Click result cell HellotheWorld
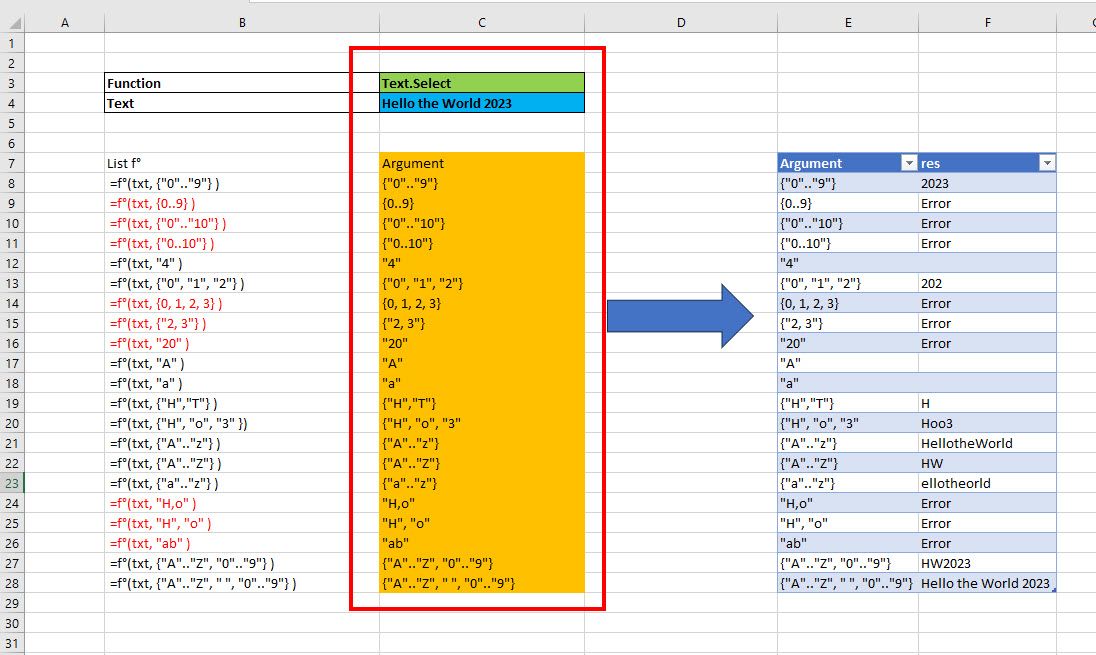1096x655 pixels. pos(987,443)
